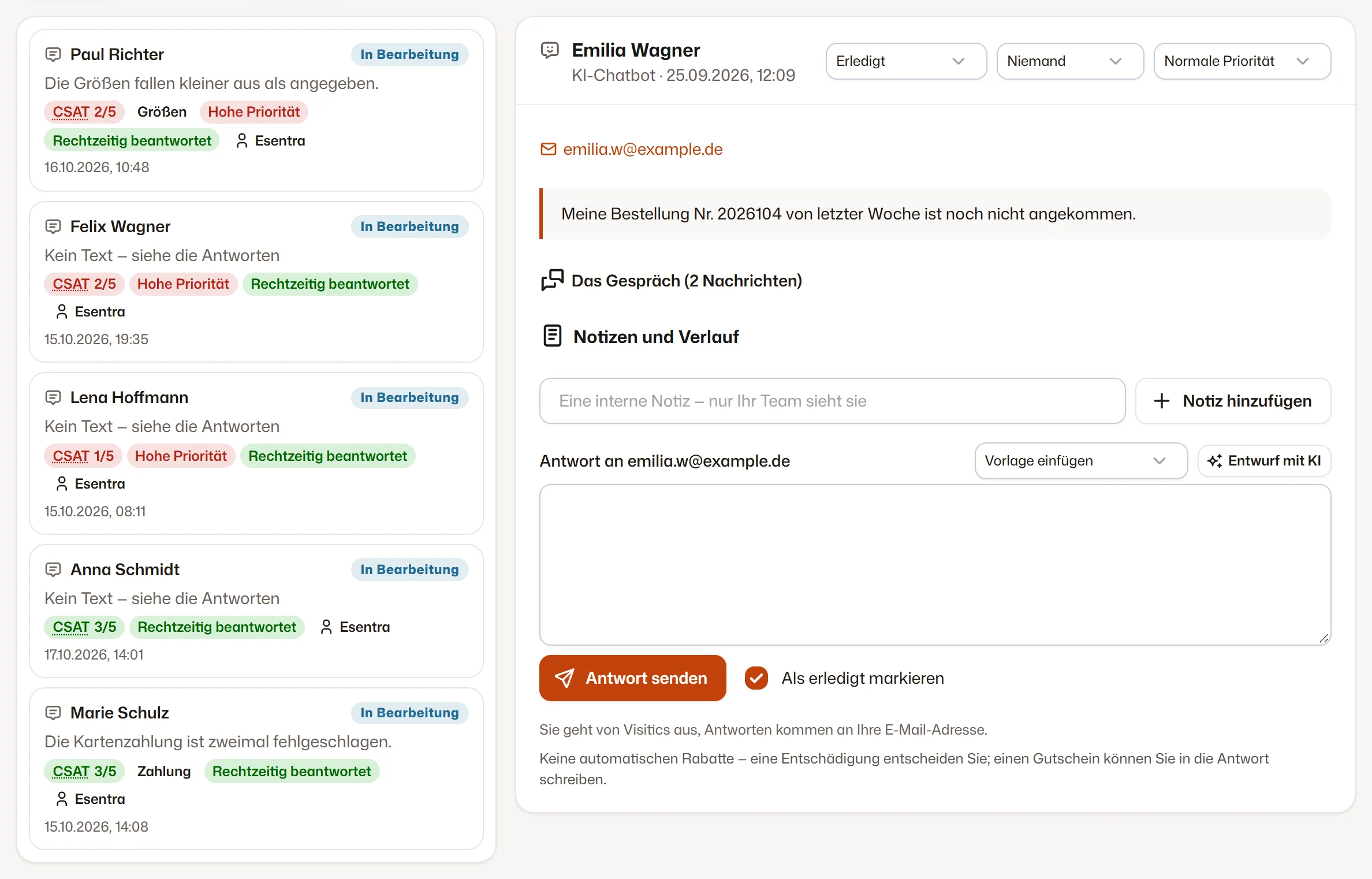1372x879 pixels.
Task: Select the Lena Hoffmann ticket name
Action: 129,397
